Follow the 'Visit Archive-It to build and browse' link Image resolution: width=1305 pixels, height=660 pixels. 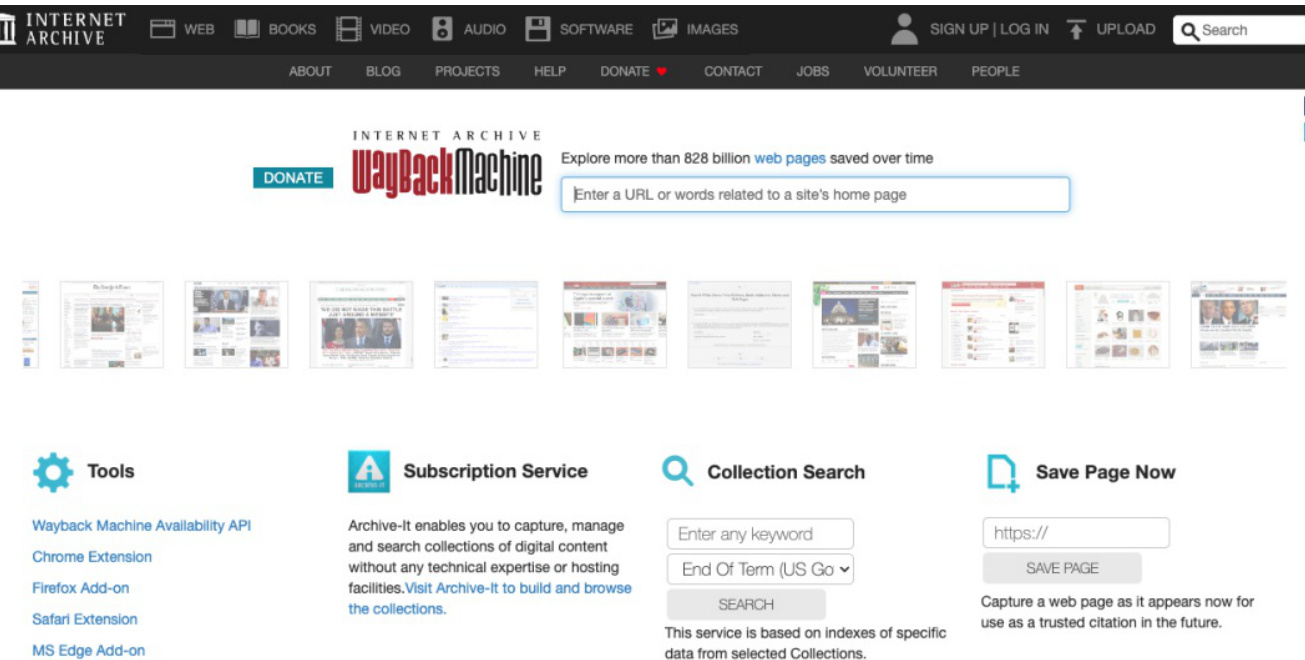coord(519,588)
